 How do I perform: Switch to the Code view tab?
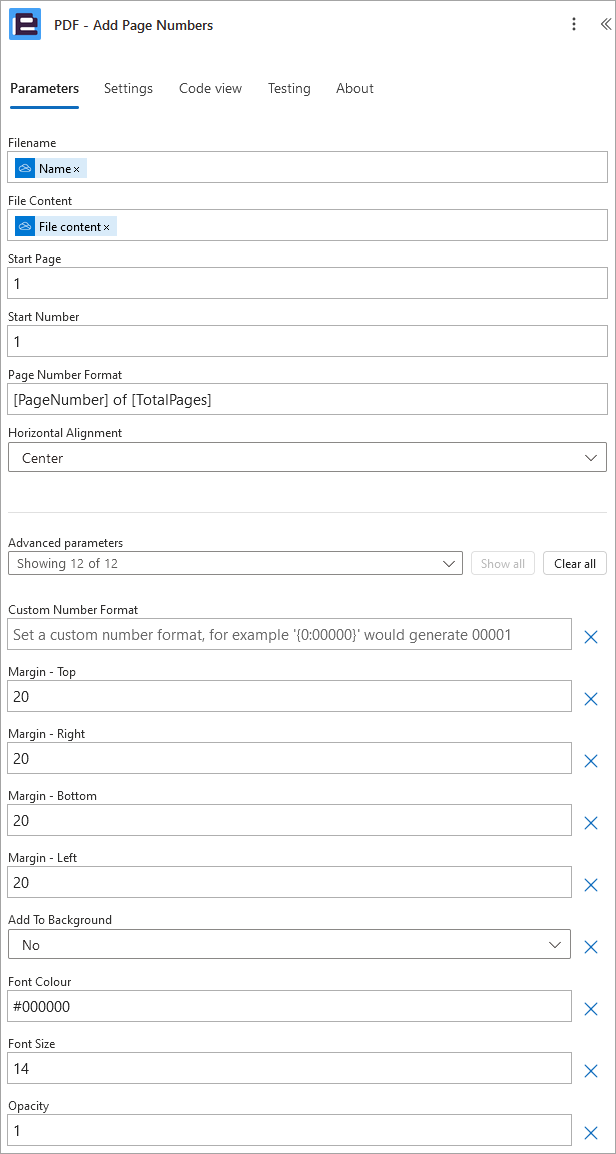(x=210, y=88)
